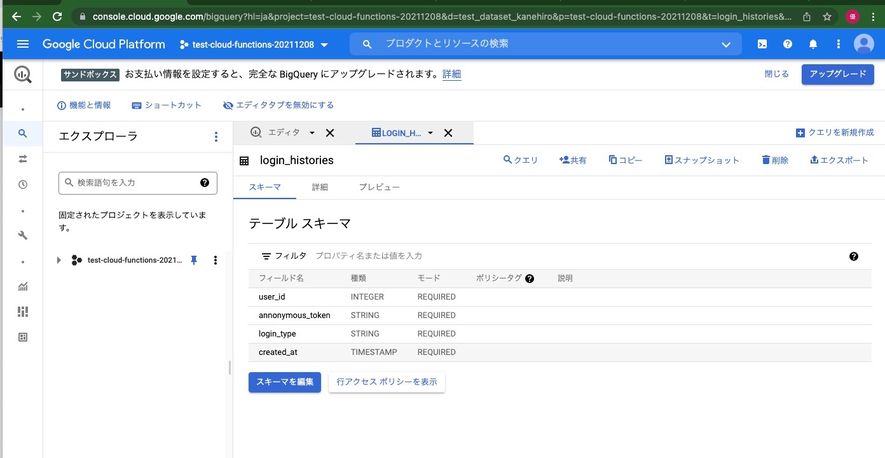Click the Upgrade button
The image size is (885, 458).
(837, 74)
